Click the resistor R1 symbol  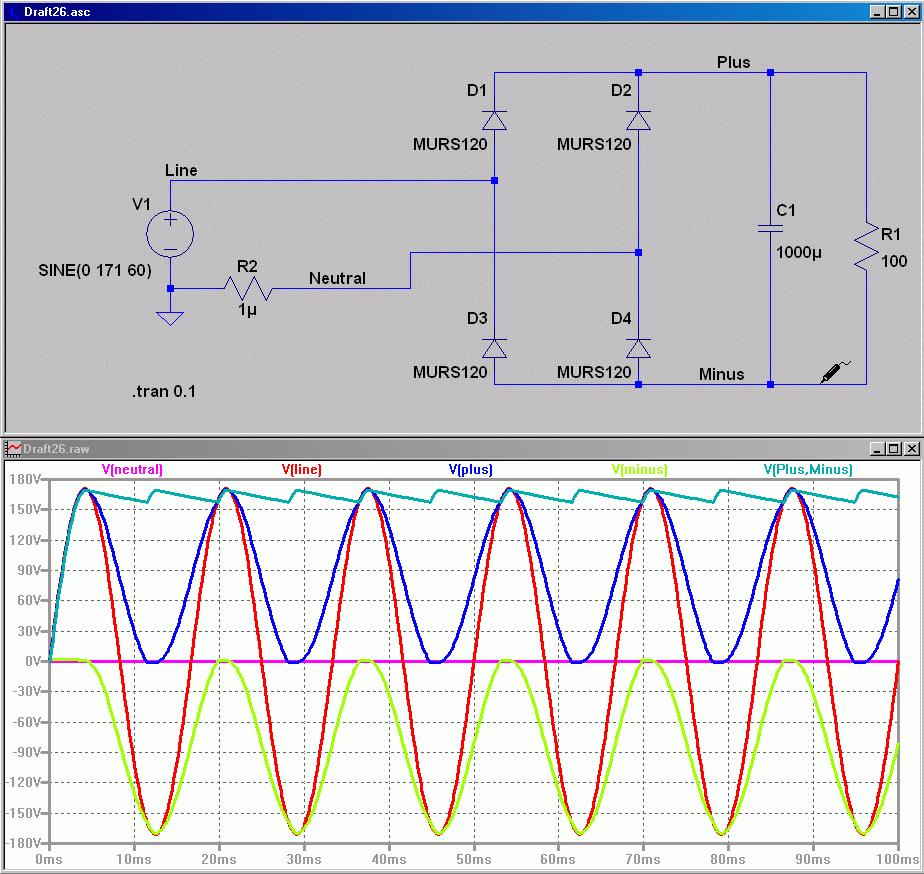click(x=866, y=246)
